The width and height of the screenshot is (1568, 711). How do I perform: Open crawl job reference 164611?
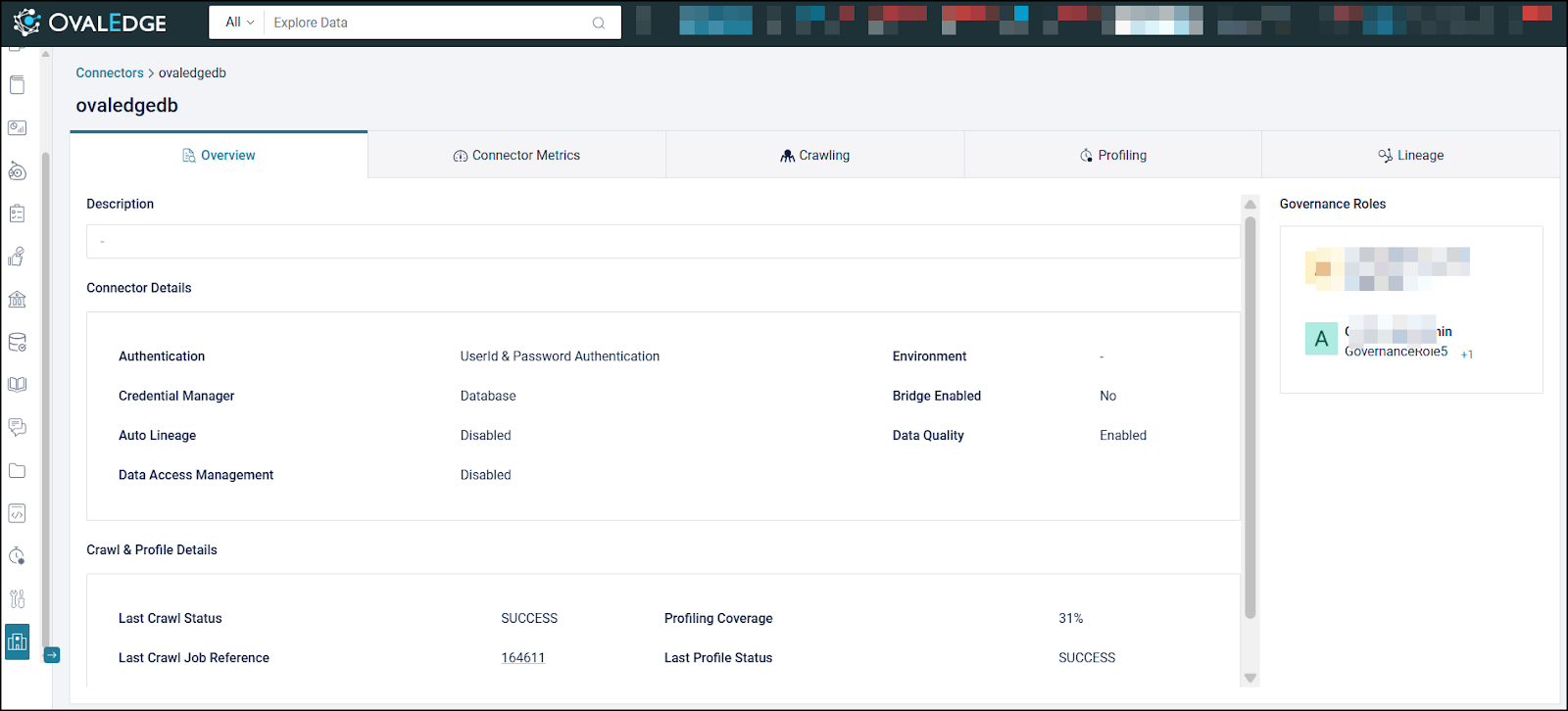pyautogui.click(x=522, y=658)
